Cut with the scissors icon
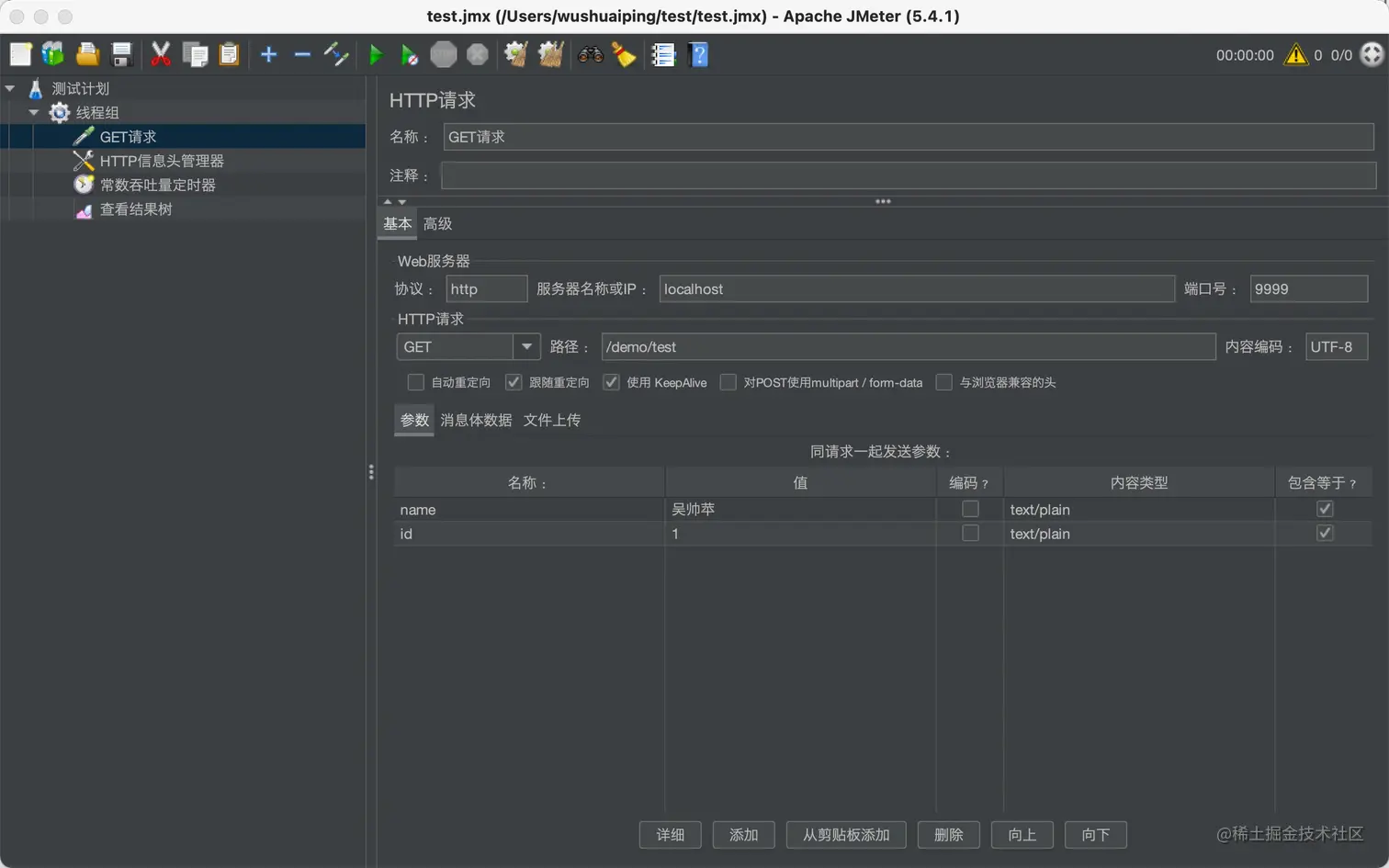 (161, 55)
